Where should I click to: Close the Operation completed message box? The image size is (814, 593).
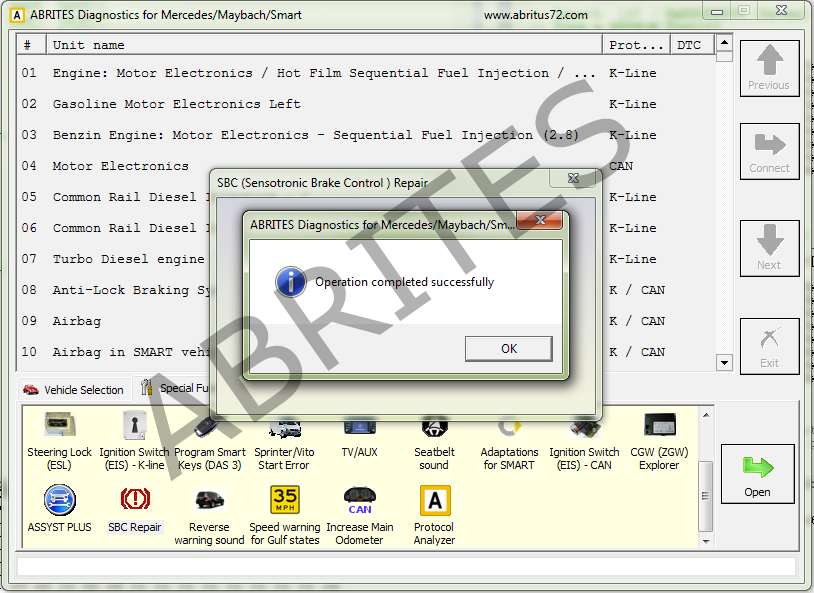click(540, 220)
